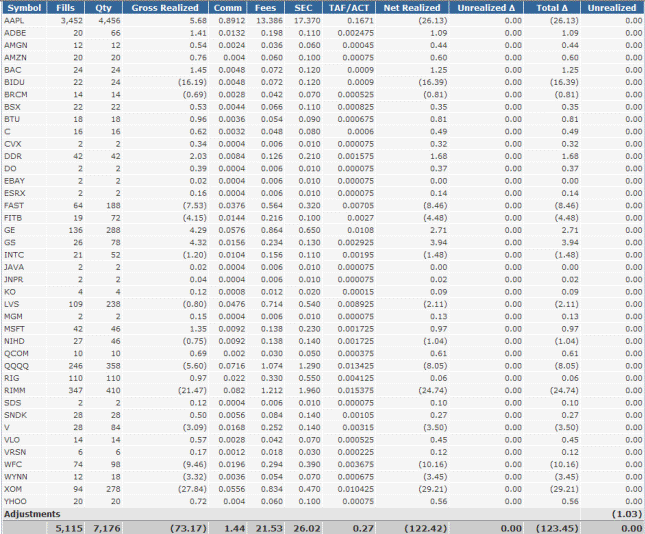Select the ADBE symbol cell

coord(15,33)
